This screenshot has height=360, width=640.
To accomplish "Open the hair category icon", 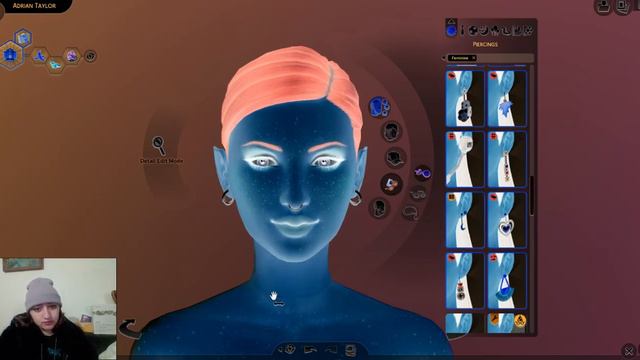I will 392,131.
